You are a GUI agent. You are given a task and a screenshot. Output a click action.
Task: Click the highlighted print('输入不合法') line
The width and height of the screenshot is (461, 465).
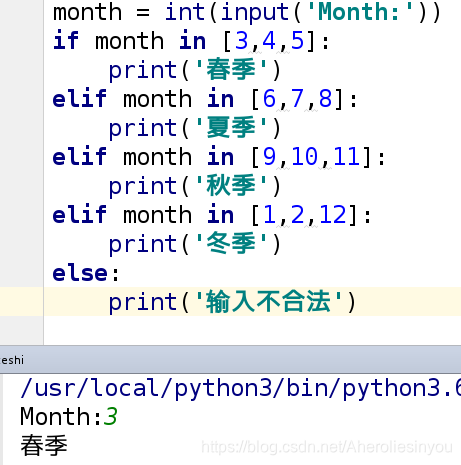(232, 302)
